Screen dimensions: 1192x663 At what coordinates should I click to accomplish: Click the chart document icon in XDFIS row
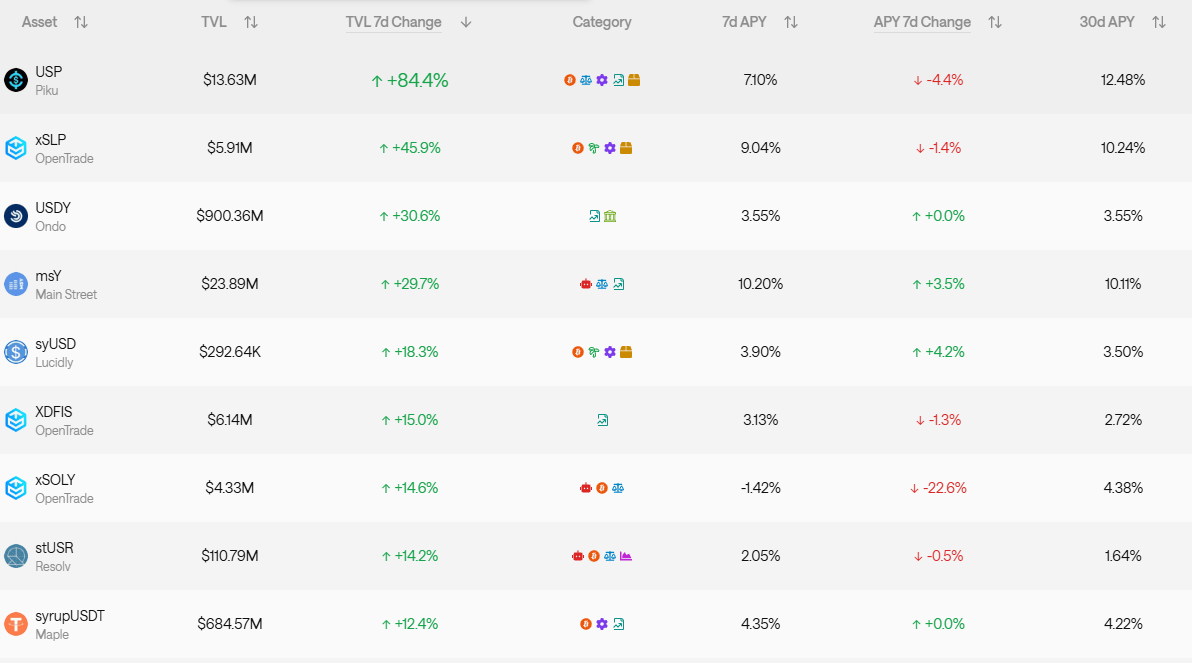(602, 420)
